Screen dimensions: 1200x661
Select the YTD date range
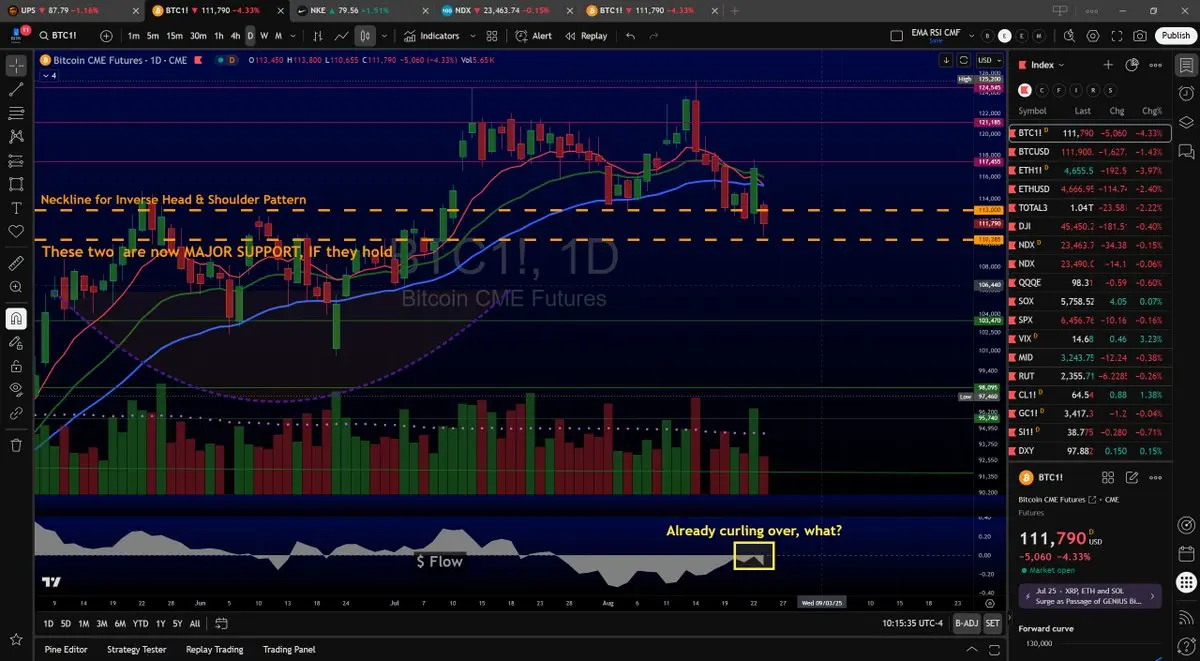coord(141,623)
